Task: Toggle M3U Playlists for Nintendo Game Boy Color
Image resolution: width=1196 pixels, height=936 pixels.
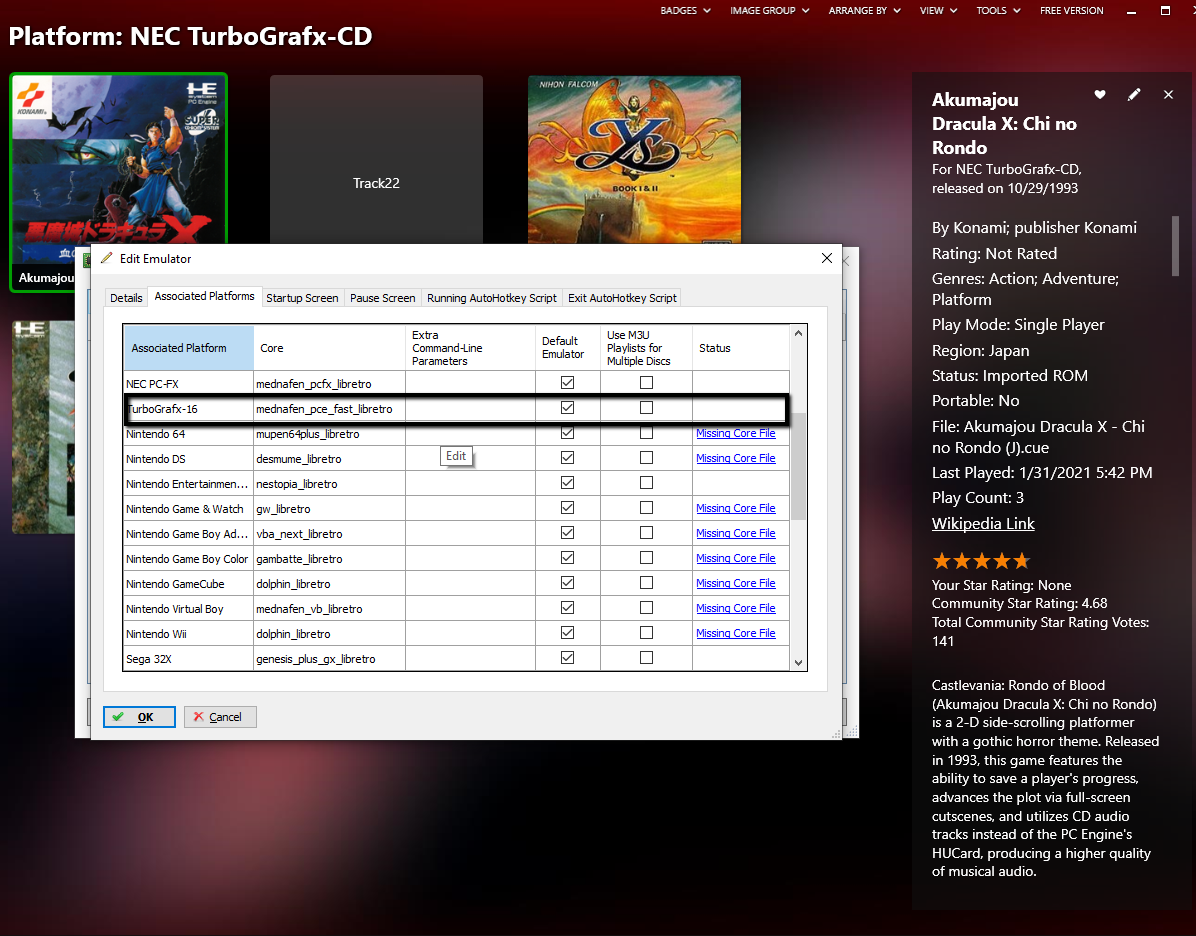Action: click(x=646, y=558)
